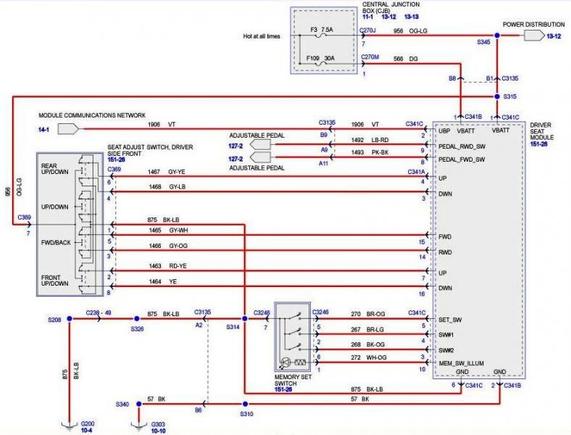Click the upper Adjustable Pedal connector symbol
Image resolution: width=571 pixels, height=435 pixels.
coord(261,145)
